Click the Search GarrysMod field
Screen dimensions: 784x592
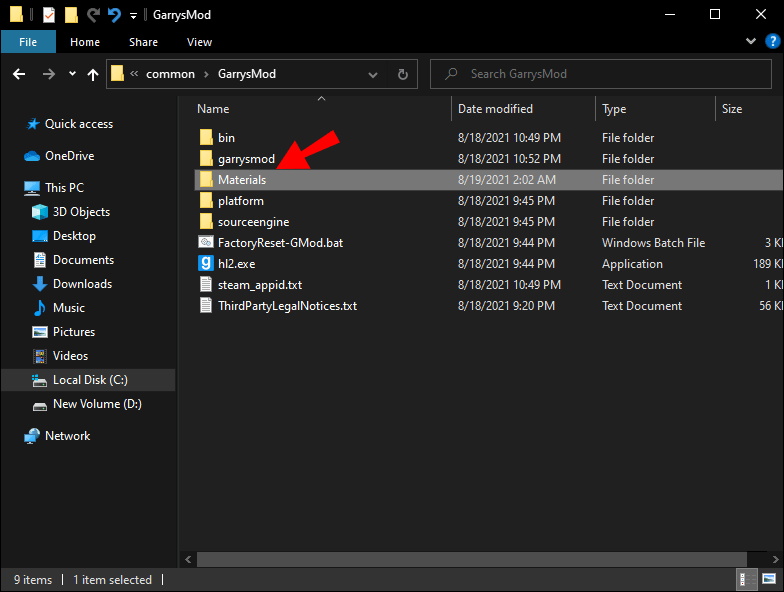(600, 74)
